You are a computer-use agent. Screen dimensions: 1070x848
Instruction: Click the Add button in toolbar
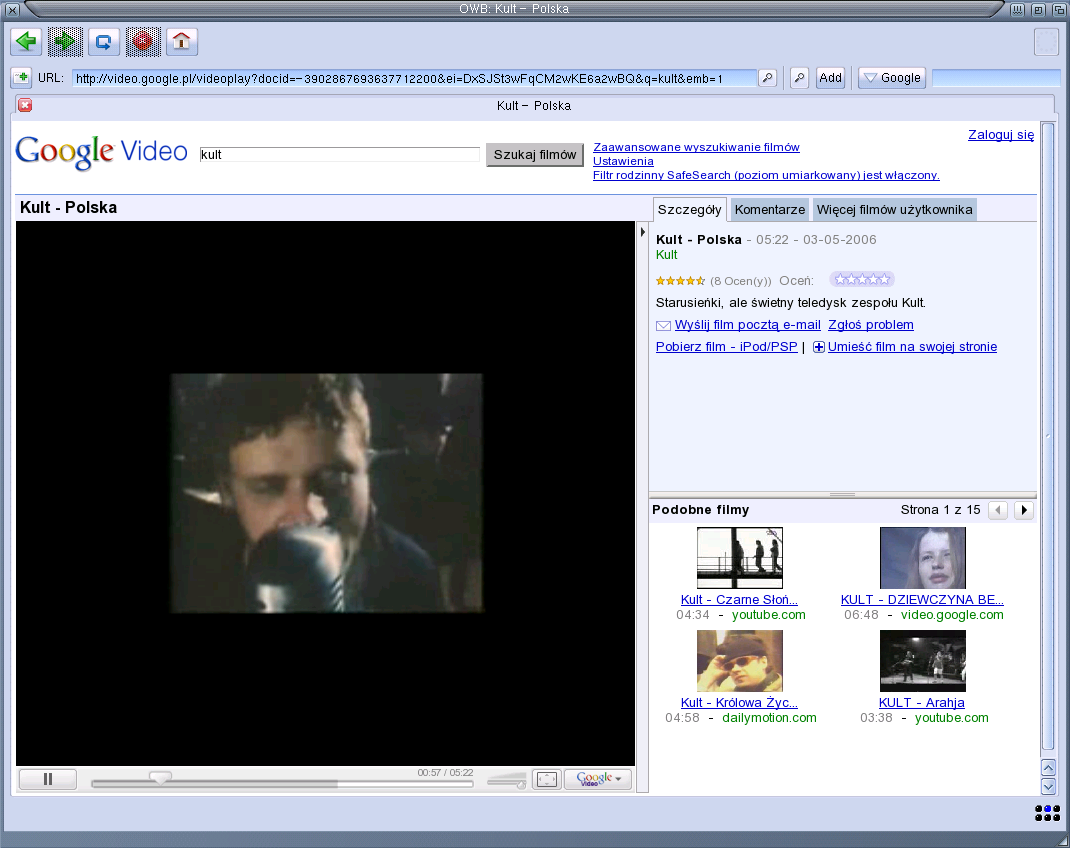830,78
